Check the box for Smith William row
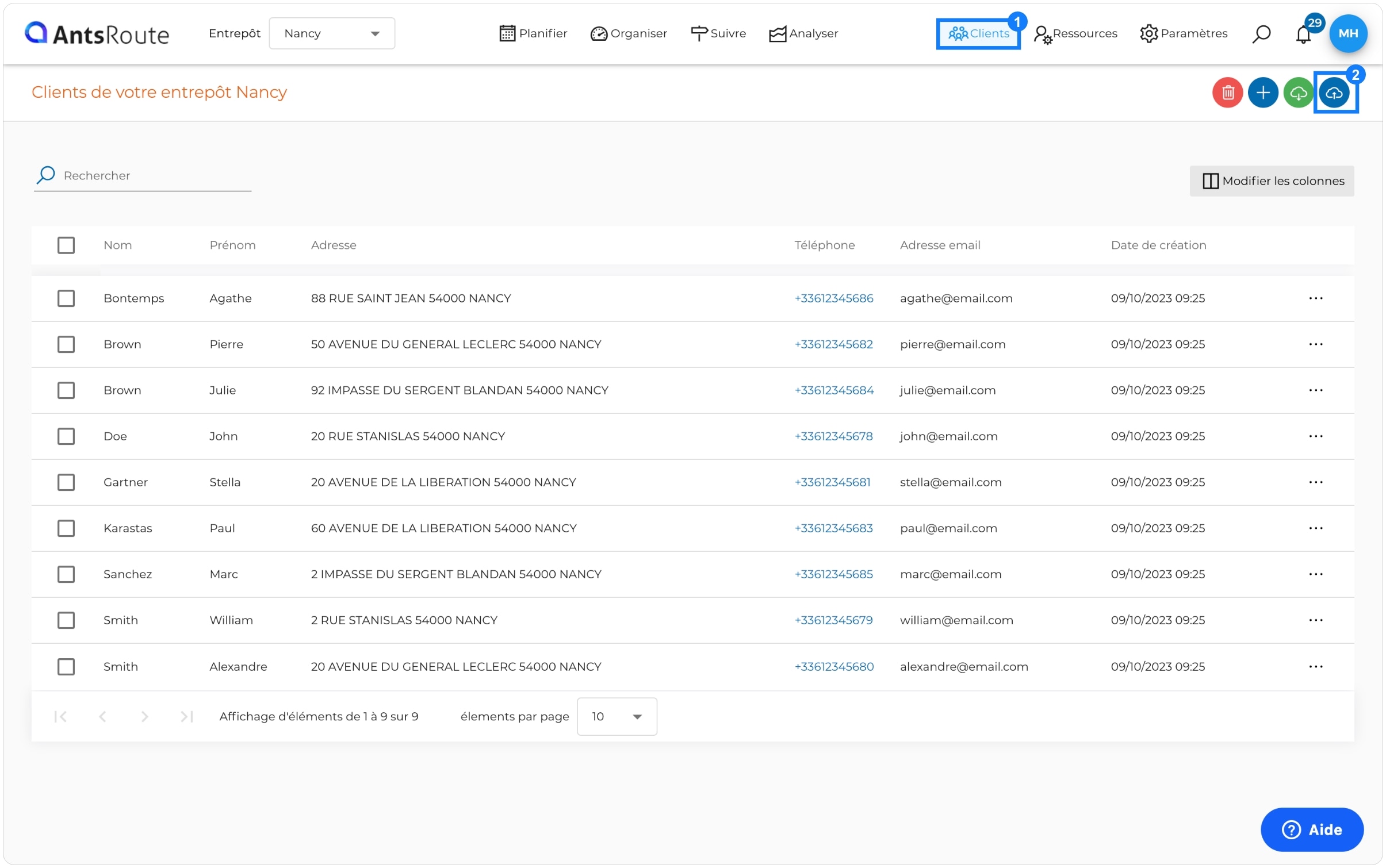1386x868 pixels. pos(66,620)
